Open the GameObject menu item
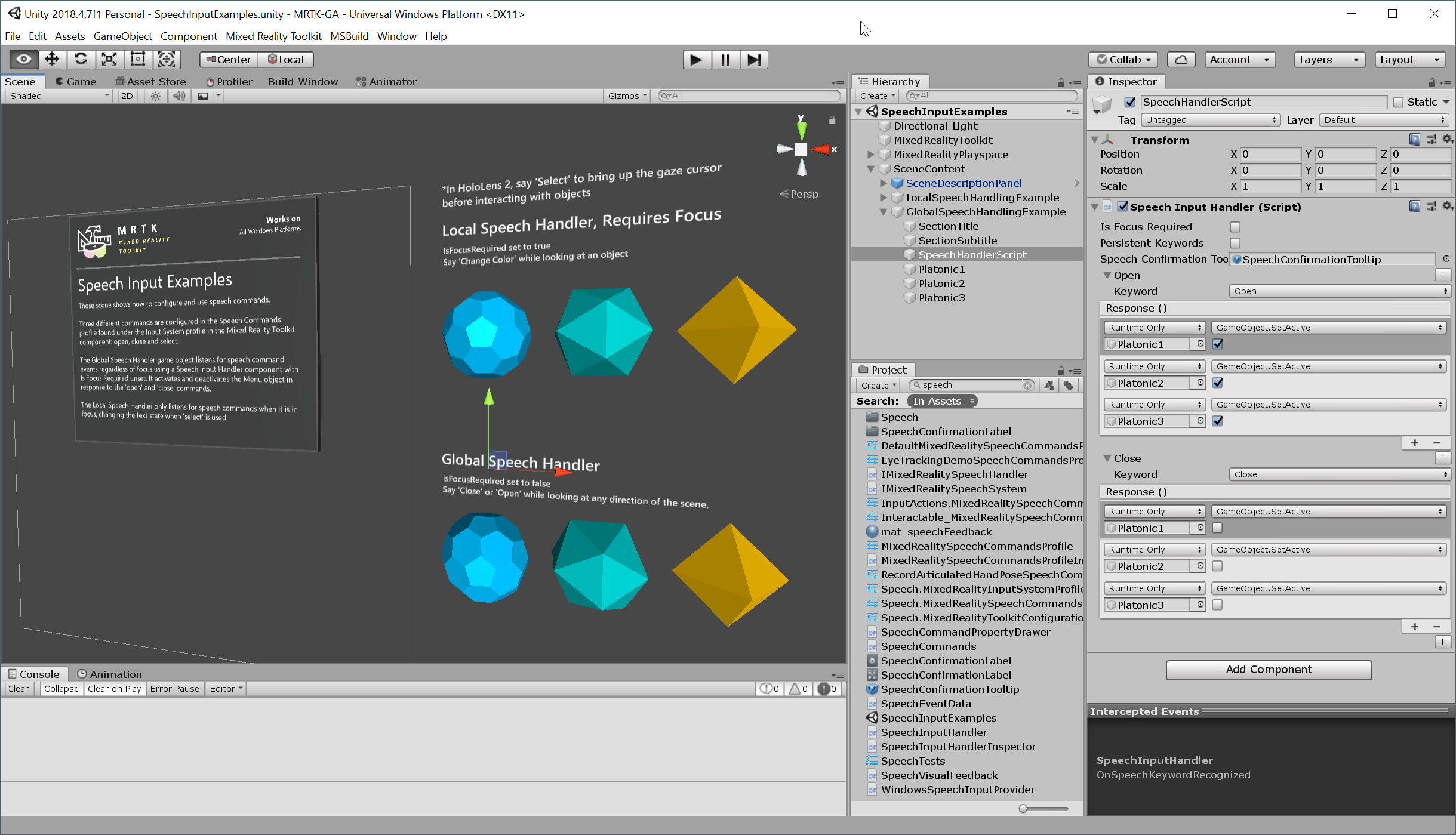The width and height of the screenshot is (1456, 835). (122, 36)
